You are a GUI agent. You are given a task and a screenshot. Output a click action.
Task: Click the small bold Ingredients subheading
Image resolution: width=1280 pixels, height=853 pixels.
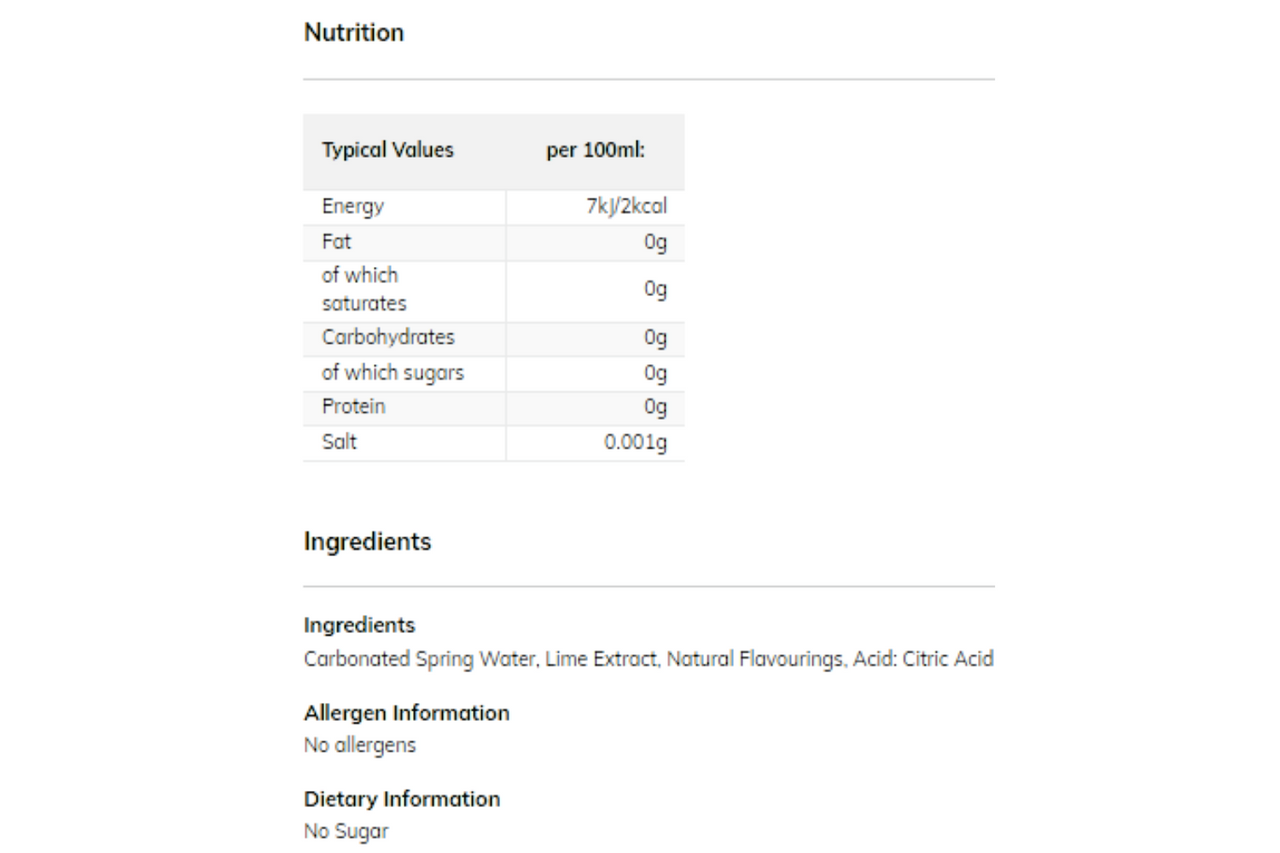click(x=359, y=625)
